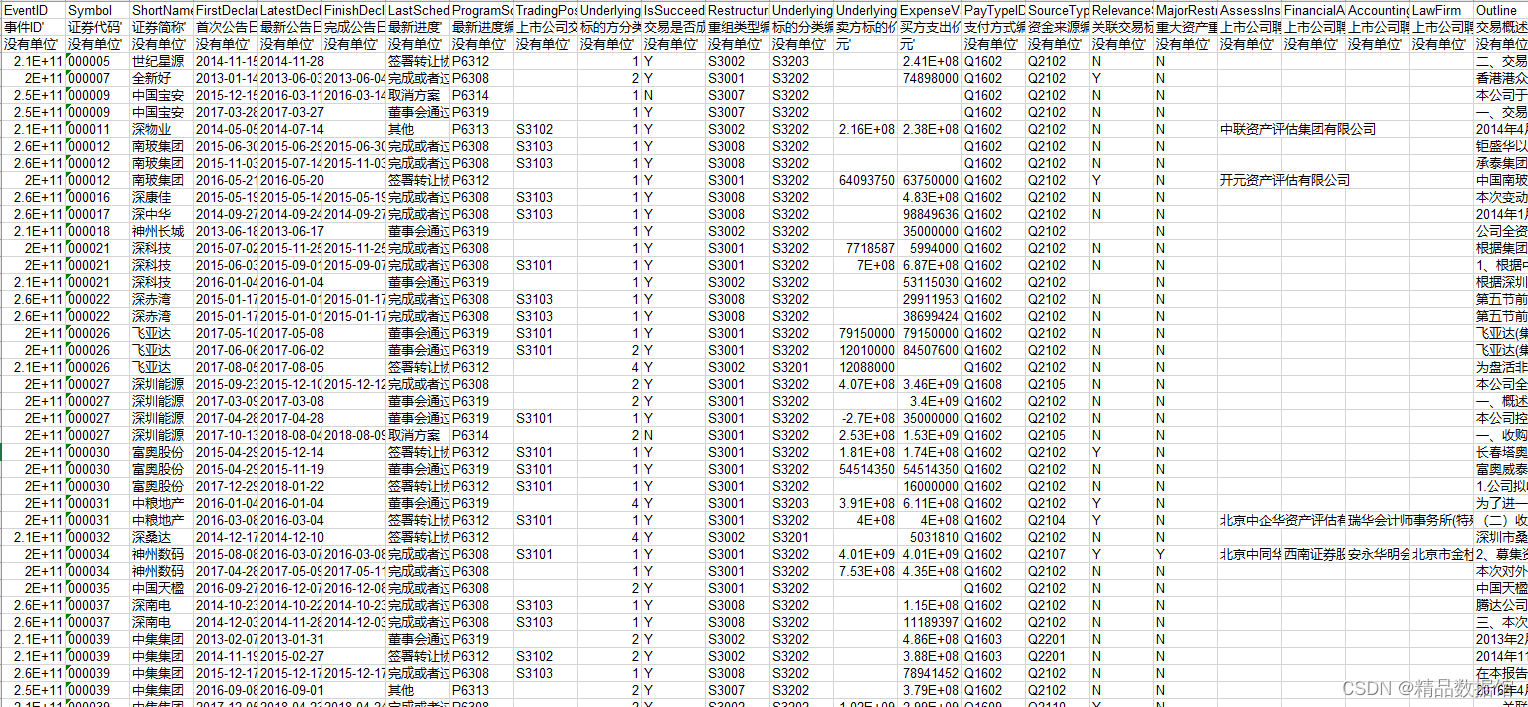The width and height of the screenshot is (1528, 707).
Task: Click date cell 2014-12-10
Action: [289, 537]
